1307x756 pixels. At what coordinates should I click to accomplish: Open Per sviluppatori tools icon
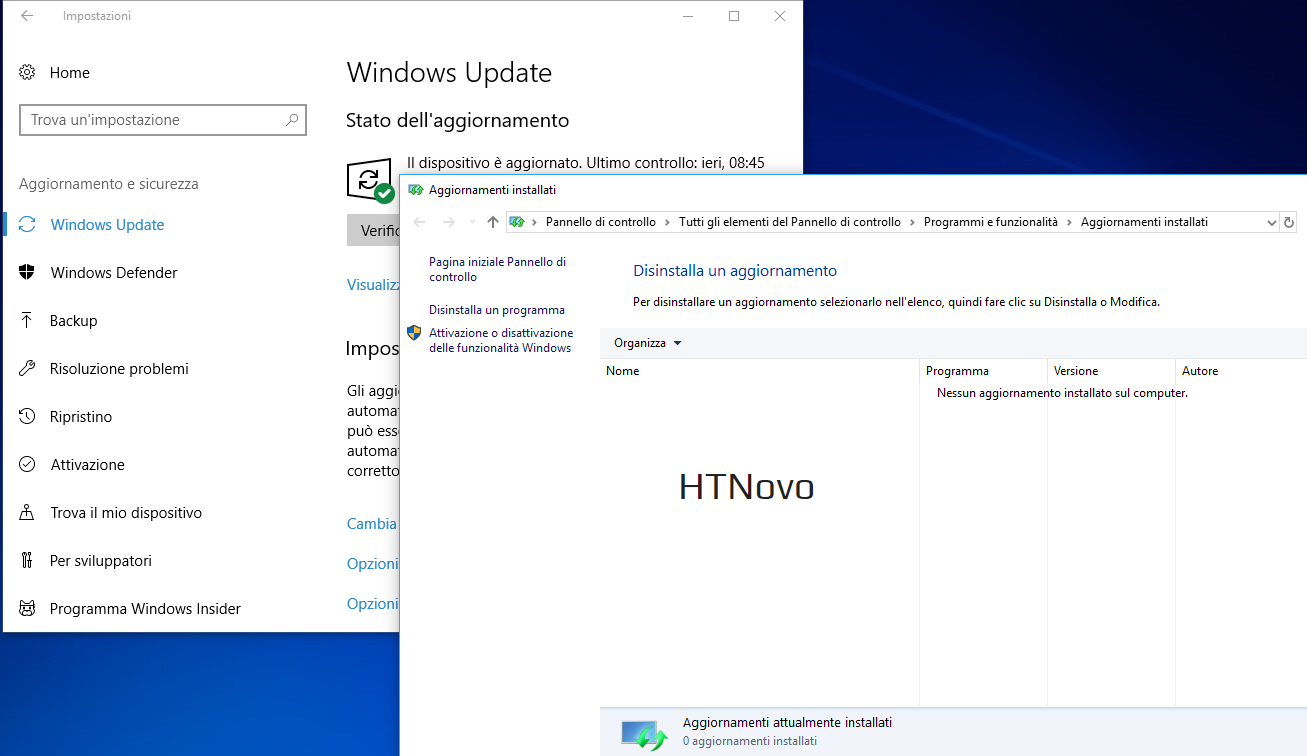pyautogui.click(x=28, y=560)
